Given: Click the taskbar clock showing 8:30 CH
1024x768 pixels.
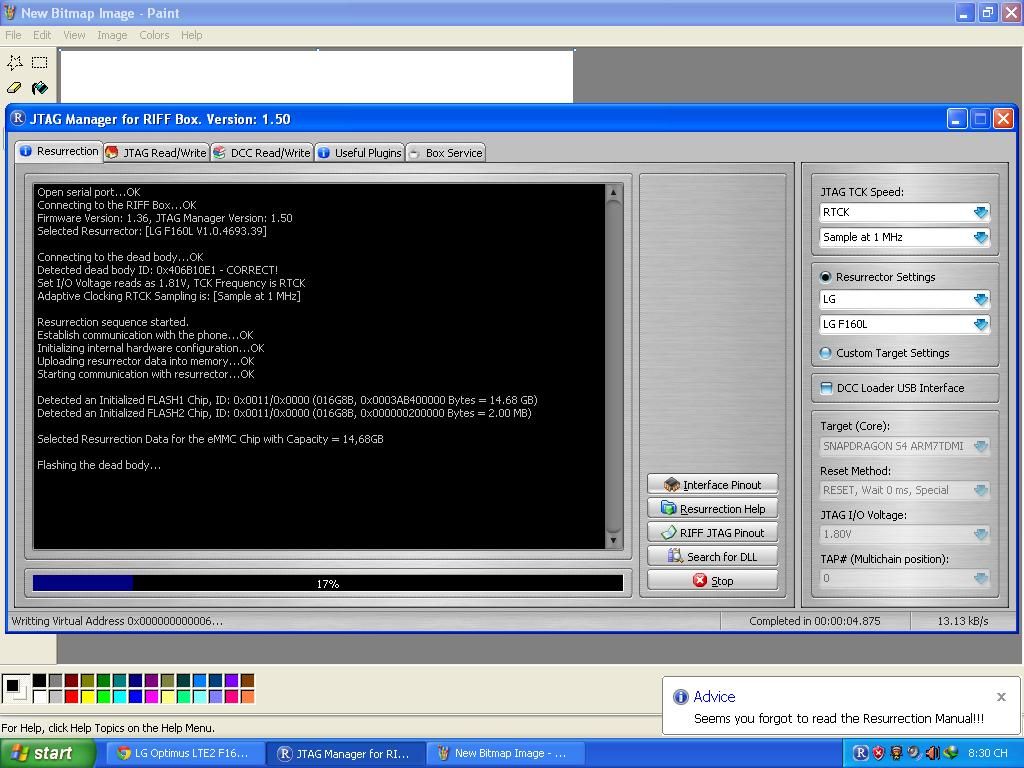Looking at the screenshot, I should 987,754.
